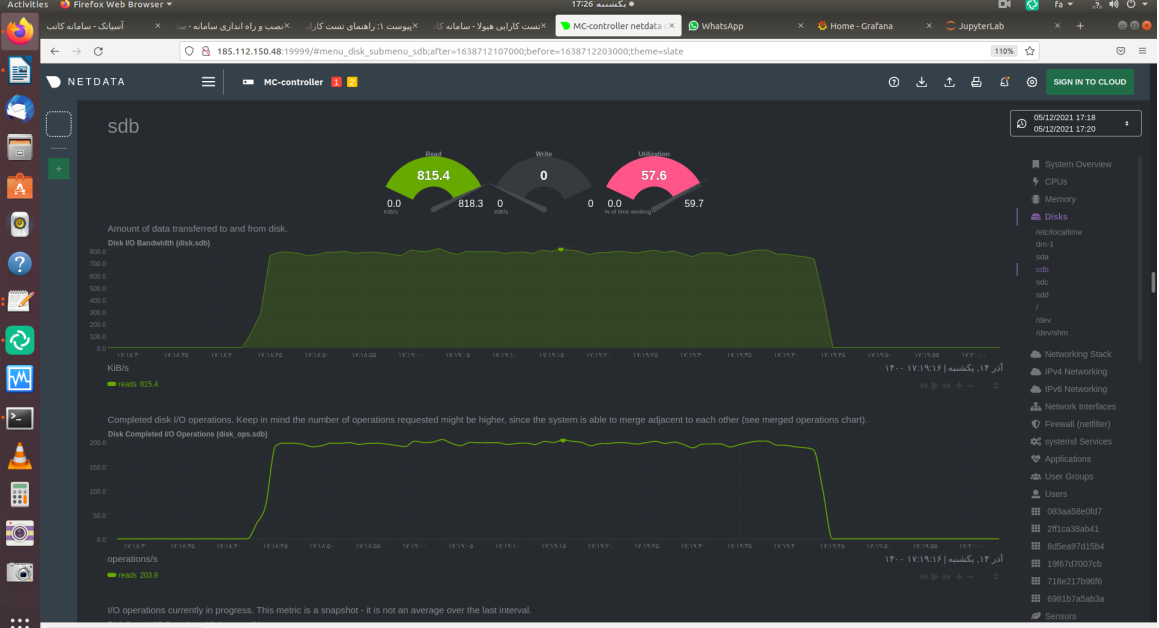Switch to the WhatsApp tab
Image resolution: width=1159 pixels, height=628 pixels.
click(745, 26)
